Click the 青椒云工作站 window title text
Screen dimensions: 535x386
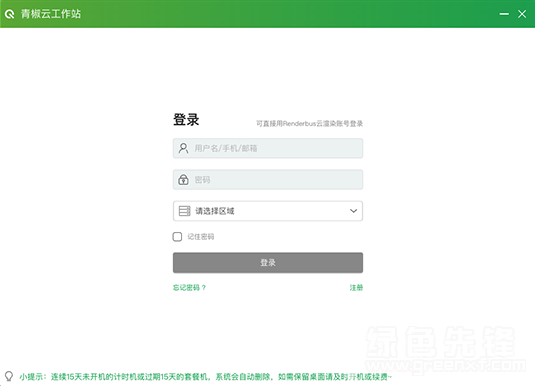click(51, 14)
